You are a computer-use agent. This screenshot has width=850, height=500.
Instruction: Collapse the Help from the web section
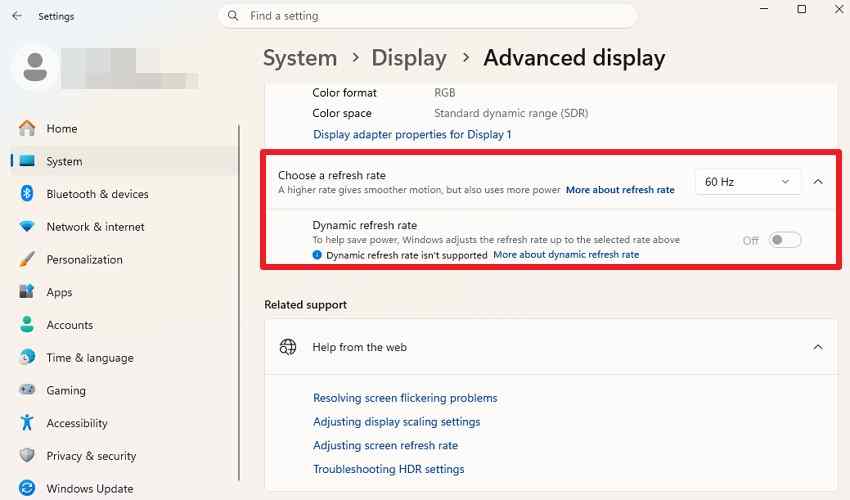(818, 347)
